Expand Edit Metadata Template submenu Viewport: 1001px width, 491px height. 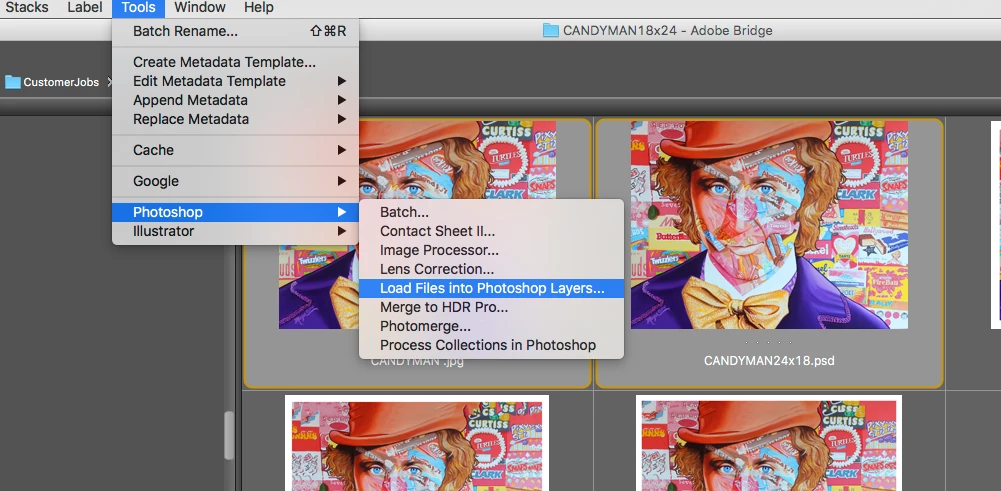click(x=236, y=81)
